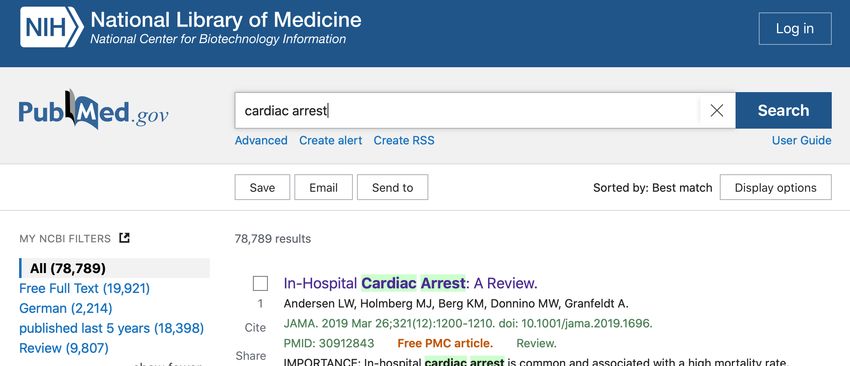The width and height of the screenshot is (850, 366).
Task: Open the User Guide link
Action: (x=801, y=140)
